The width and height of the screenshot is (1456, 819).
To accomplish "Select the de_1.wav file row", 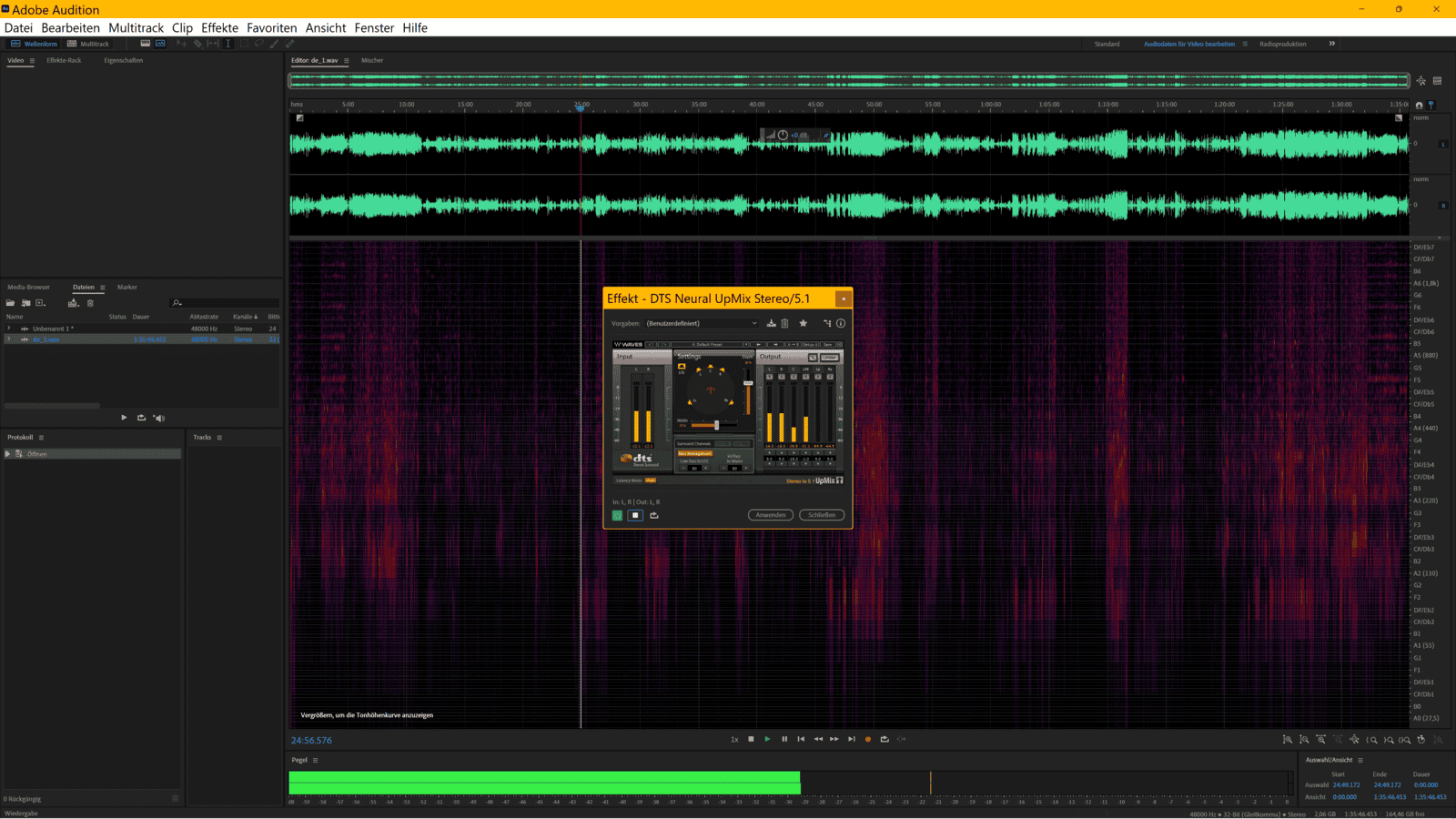I will coord(142,339).
